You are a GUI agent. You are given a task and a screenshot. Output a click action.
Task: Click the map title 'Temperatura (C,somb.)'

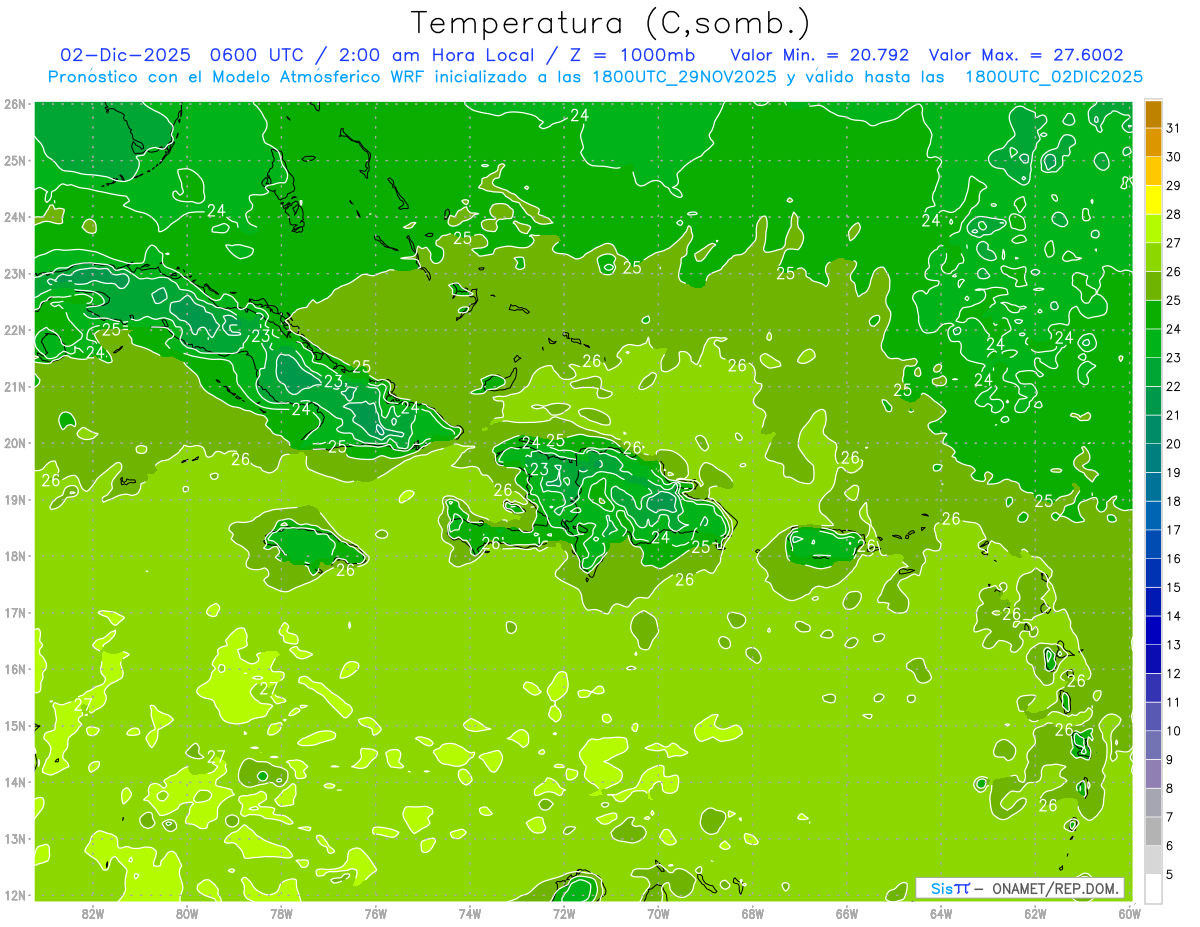point(612,24)
